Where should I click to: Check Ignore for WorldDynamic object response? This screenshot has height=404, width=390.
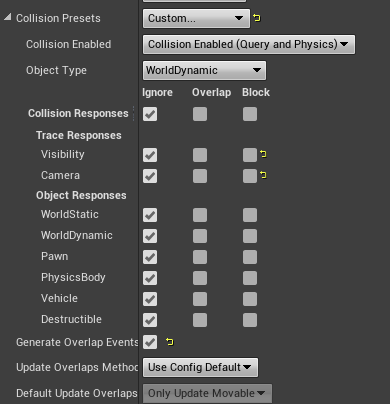pyautogui.click(x=150, y=236)
